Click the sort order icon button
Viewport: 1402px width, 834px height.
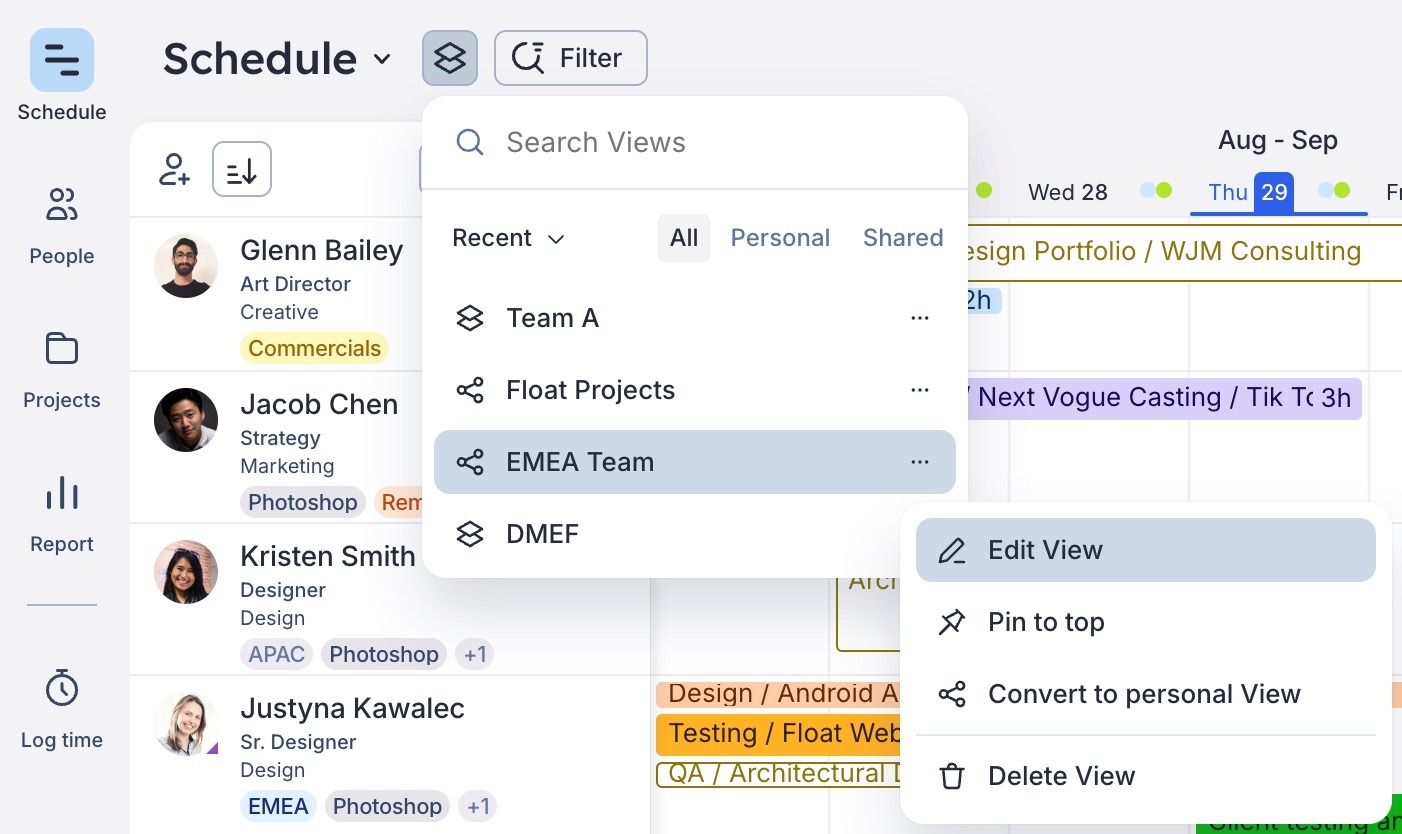coord(242,169)
